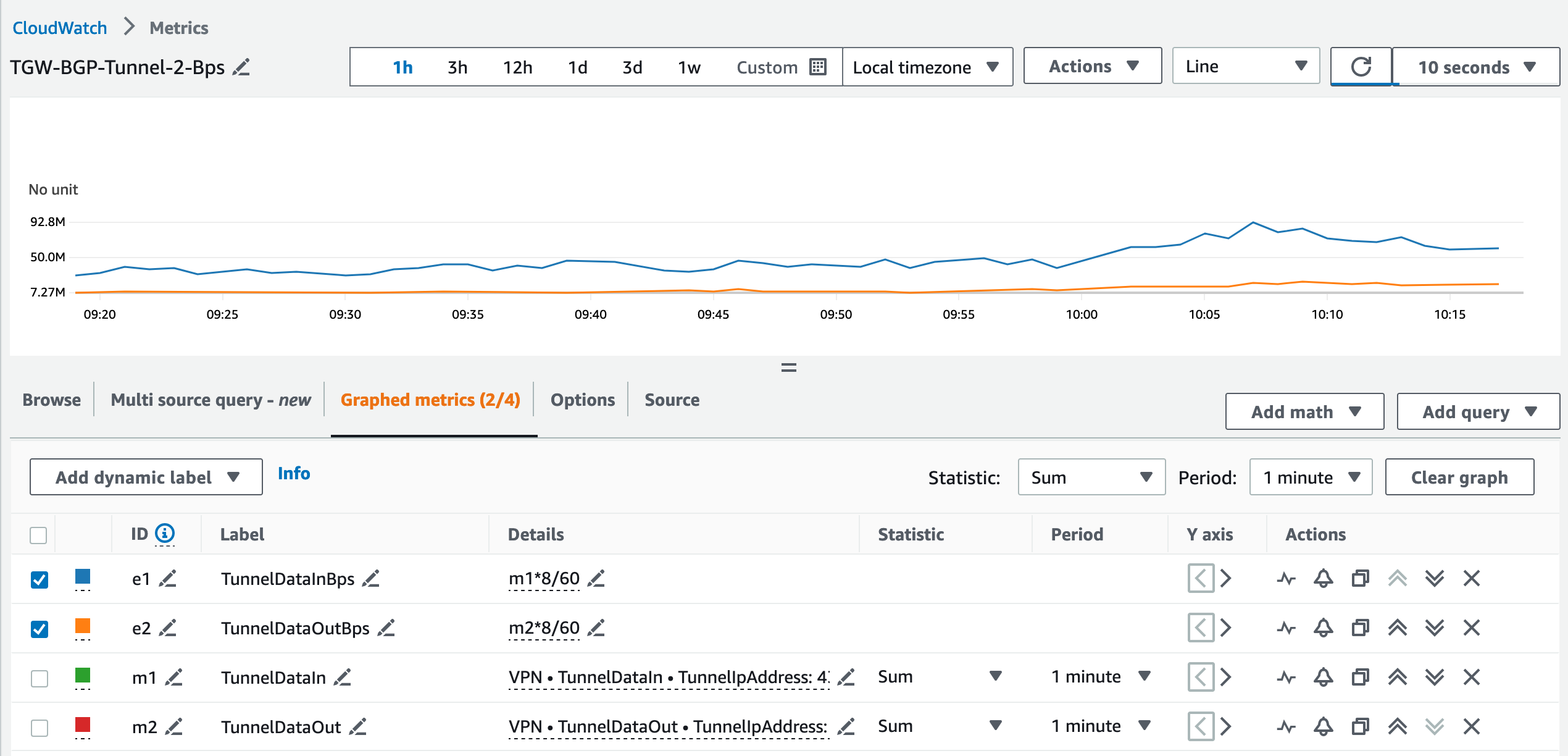Open the Local timezone dropdown
Image resolution: width=1568 pixels, height=756 pixels.
[x=927, y=67]
